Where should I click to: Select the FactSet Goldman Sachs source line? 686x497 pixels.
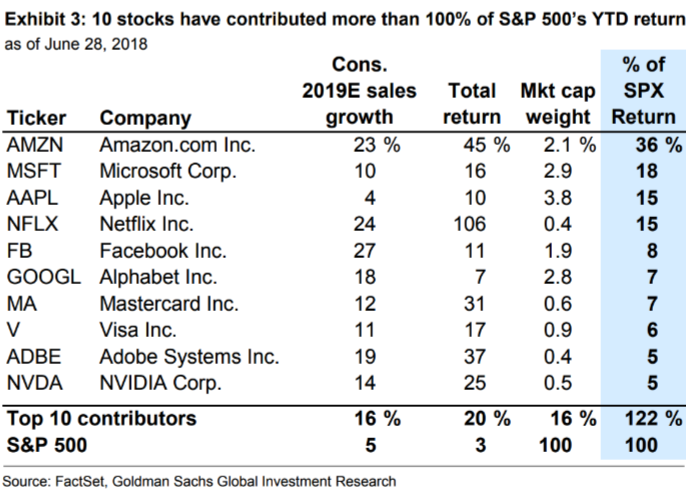[200, 481]
